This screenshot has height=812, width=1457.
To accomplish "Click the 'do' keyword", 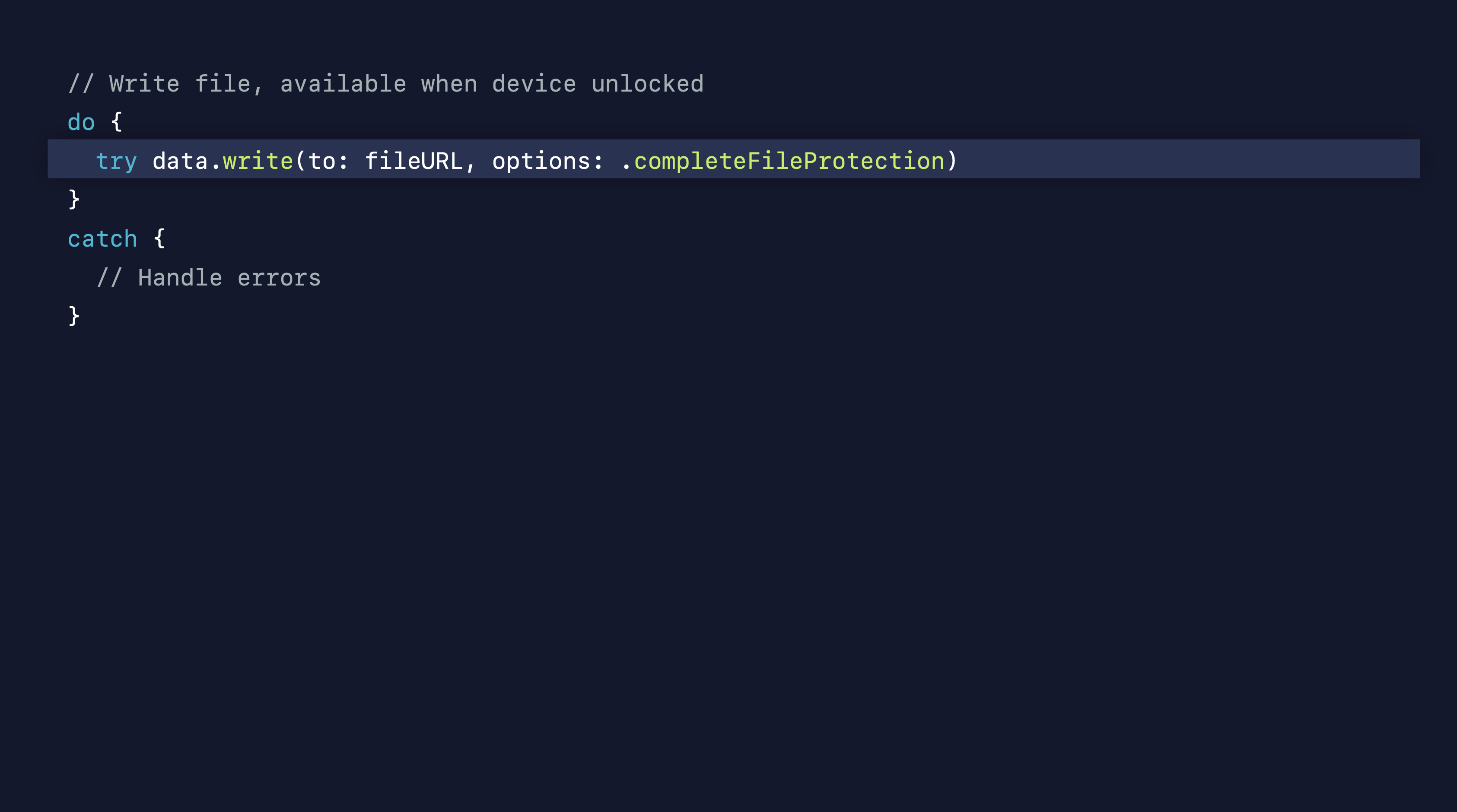I will click(81, 122).
